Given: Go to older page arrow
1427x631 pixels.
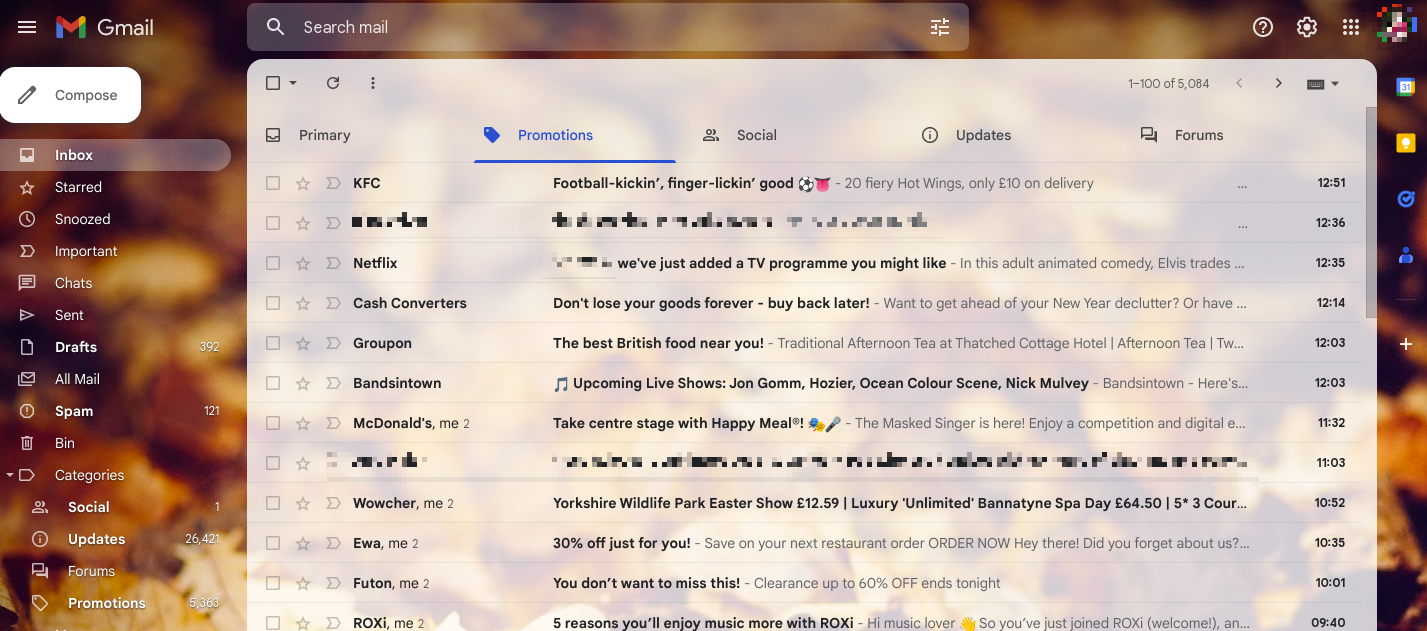Looking at the screenshot, I should (1278, 83).
